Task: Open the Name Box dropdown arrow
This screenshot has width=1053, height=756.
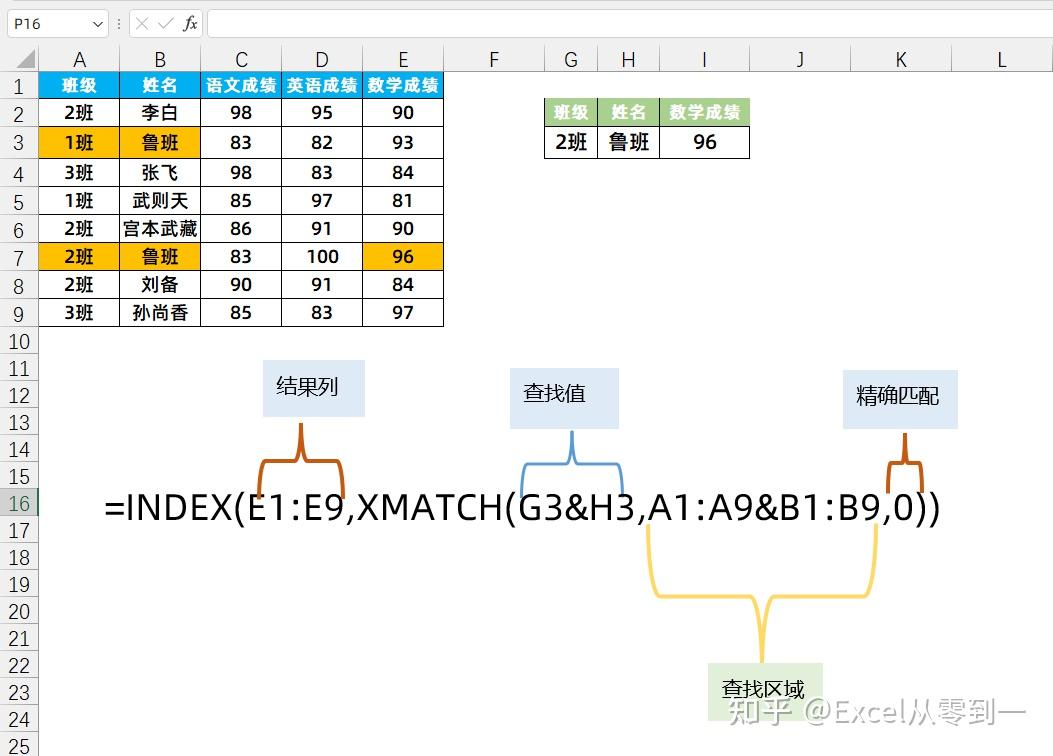Action: click(x=97, y=23)
